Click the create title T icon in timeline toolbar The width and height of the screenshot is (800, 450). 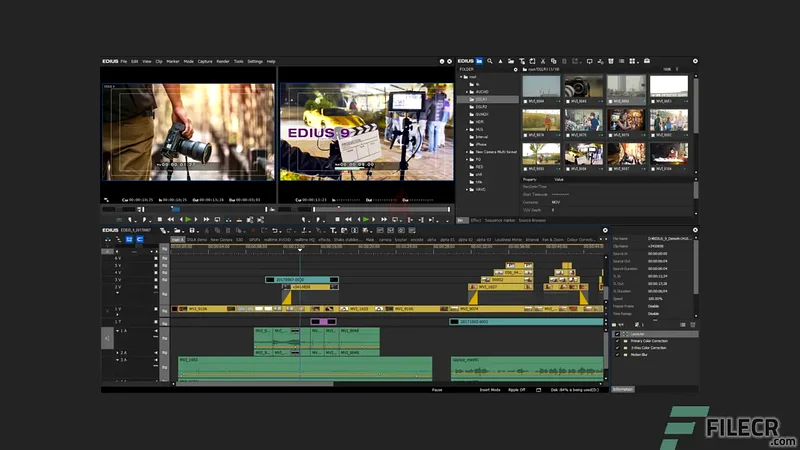coord(333,231)
